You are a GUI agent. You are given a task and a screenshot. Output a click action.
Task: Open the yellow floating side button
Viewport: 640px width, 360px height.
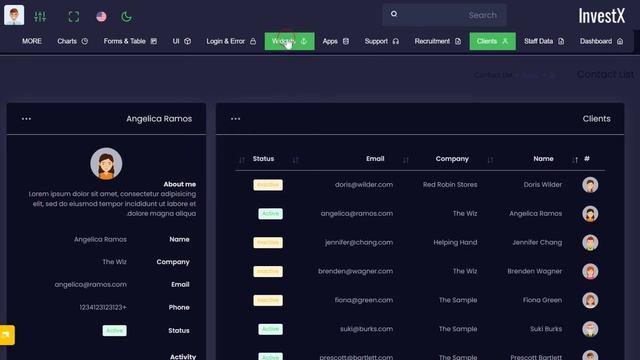click(x=7, y=335)
